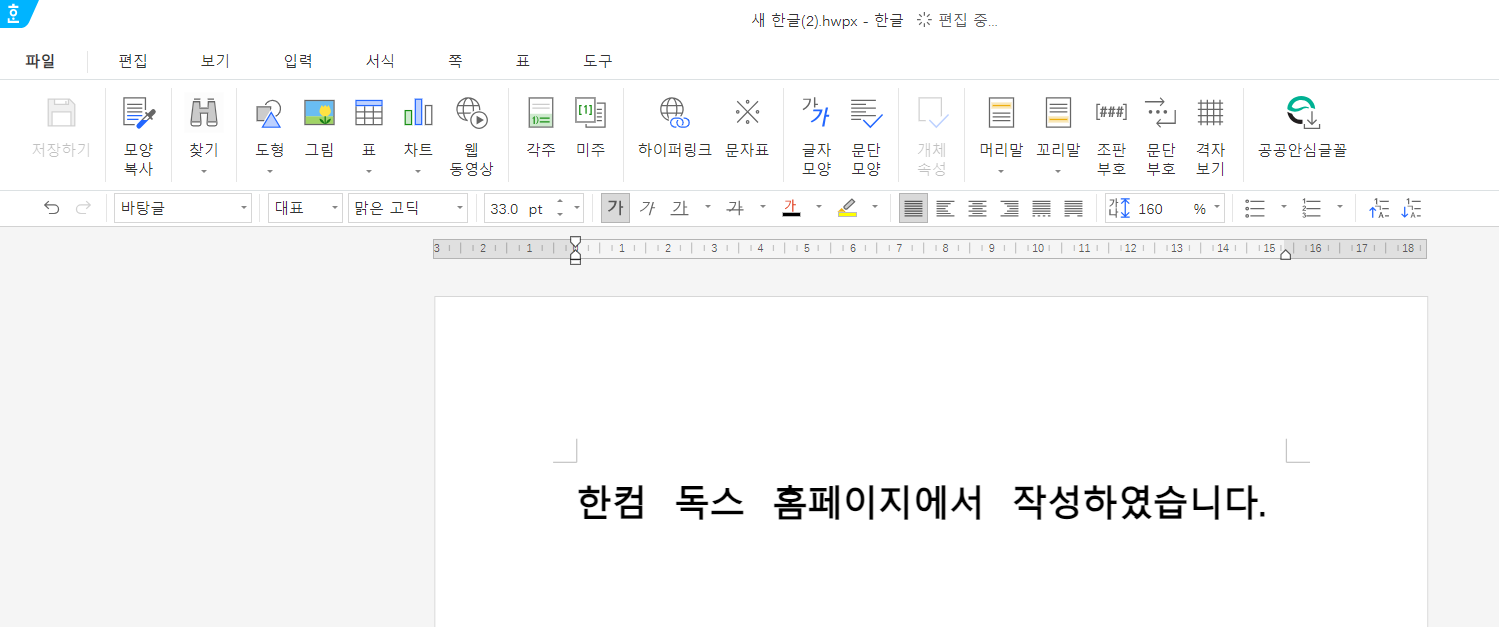Viewport: 1499px width, 627px height.
Task: Click the font size 33.0 pt field
Action: (518, 209)
